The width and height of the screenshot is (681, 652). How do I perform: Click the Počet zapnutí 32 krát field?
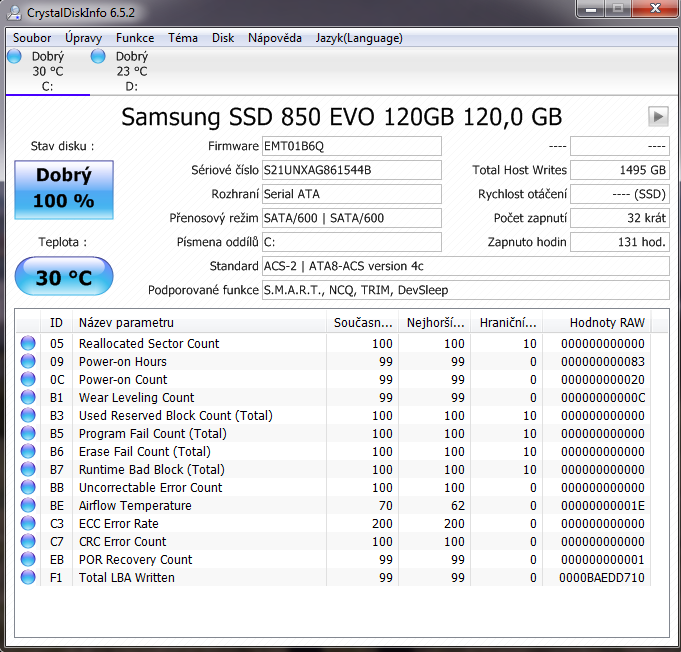coord(620,218)
